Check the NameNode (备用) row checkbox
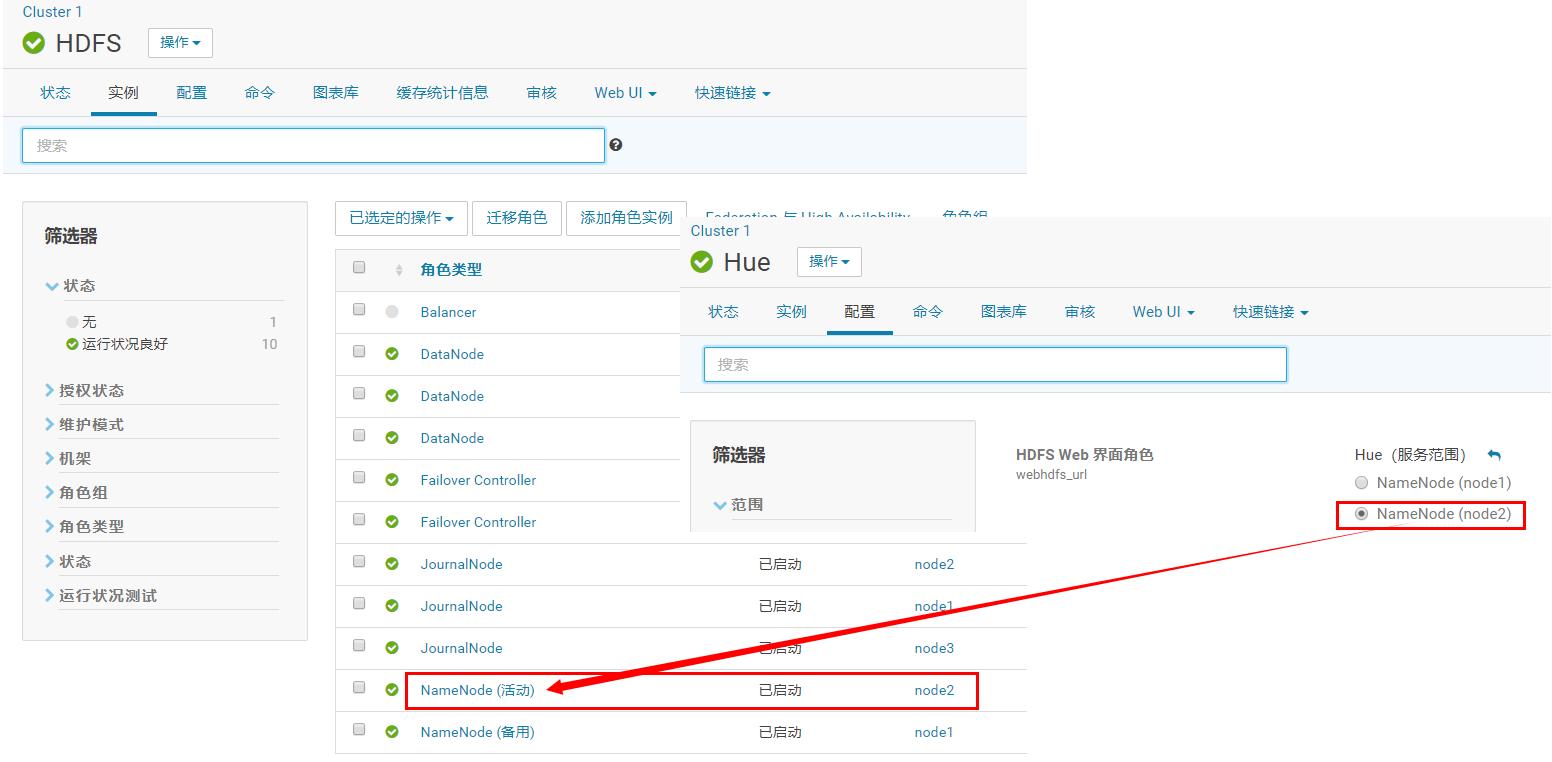The width and height of the screenshot is (1552, 762). tap(359, 729)
